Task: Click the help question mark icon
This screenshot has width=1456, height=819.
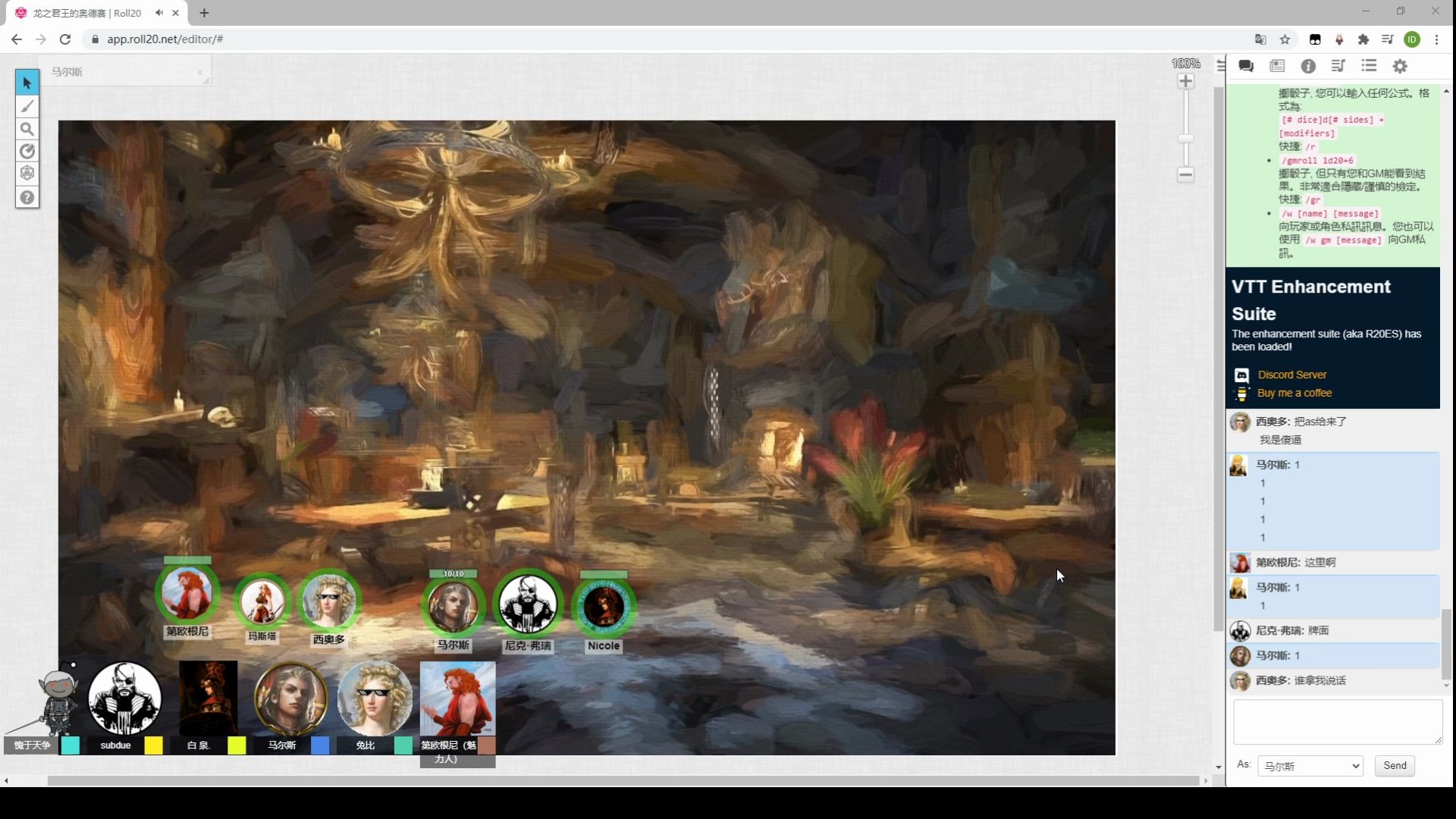Action: [x=27, y=197]
